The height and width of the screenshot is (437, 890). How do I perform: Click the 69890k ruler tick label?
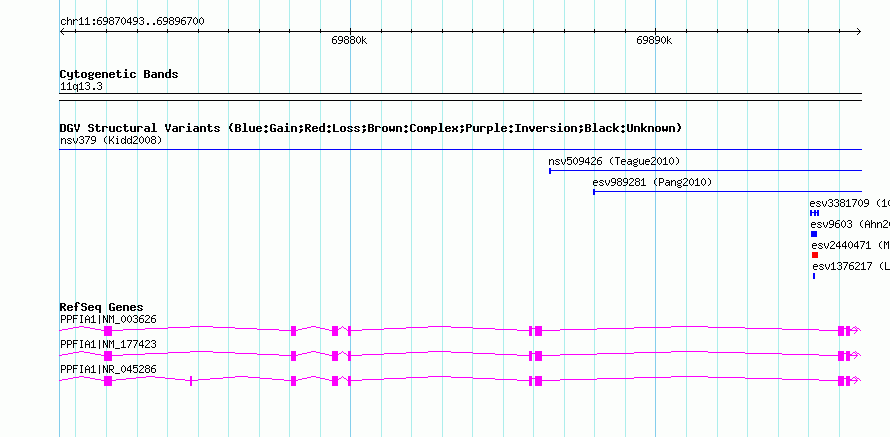654,41
